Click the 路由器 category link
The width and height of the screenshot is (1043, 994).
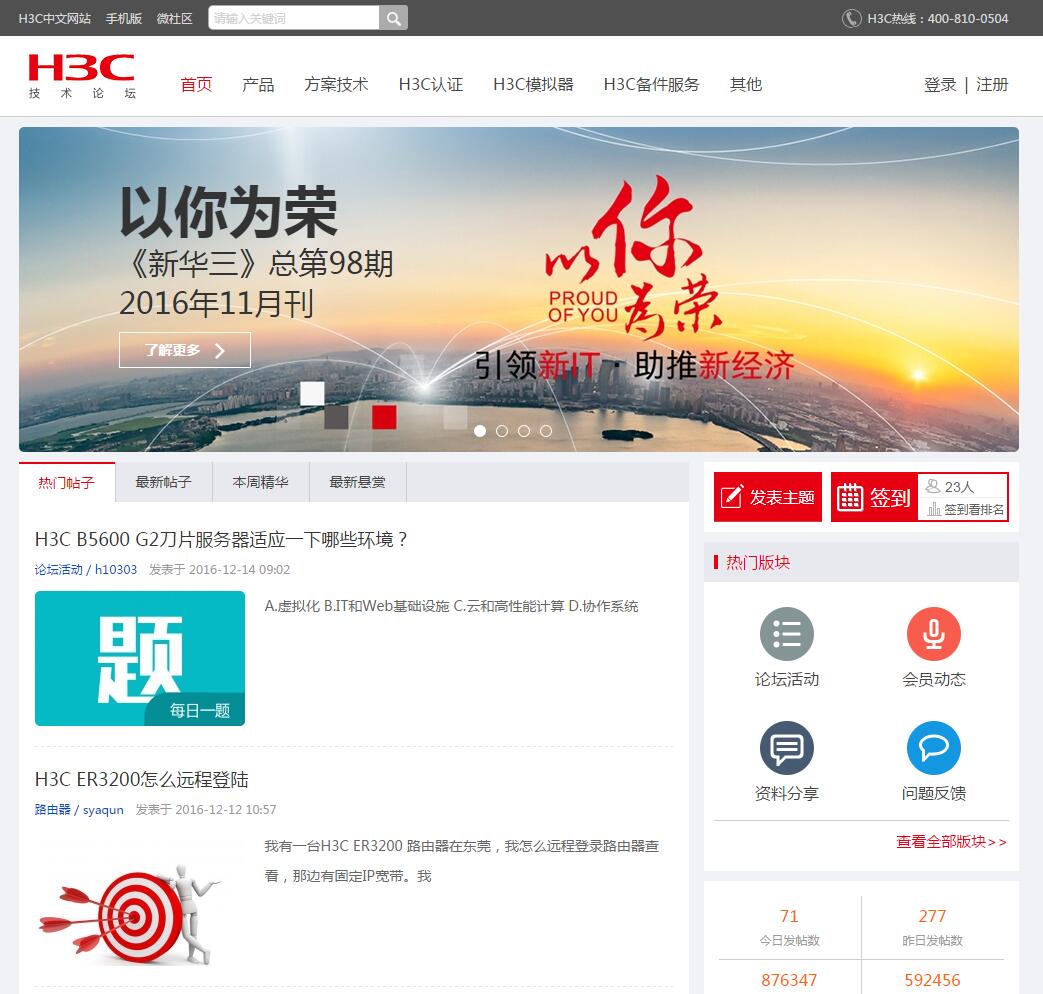(53, 810)
